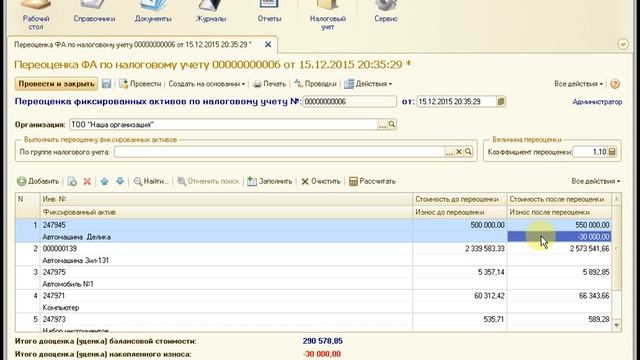Viewport: 640px width, 360px height.
Task: Open organization with the magnifier icon
Action: pos(392,124)
